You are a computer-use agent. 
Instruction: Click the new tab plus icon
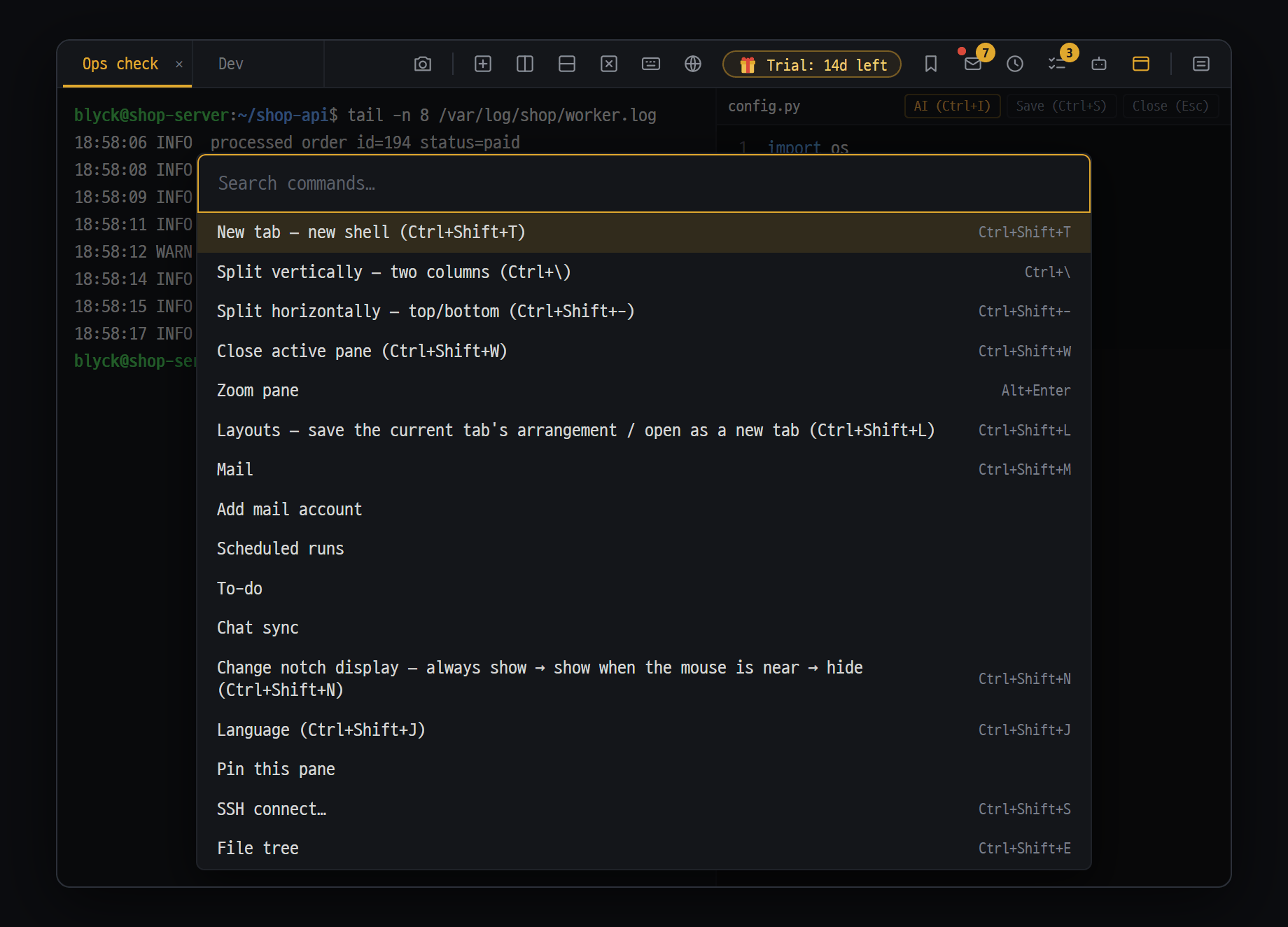pos(483,64)
